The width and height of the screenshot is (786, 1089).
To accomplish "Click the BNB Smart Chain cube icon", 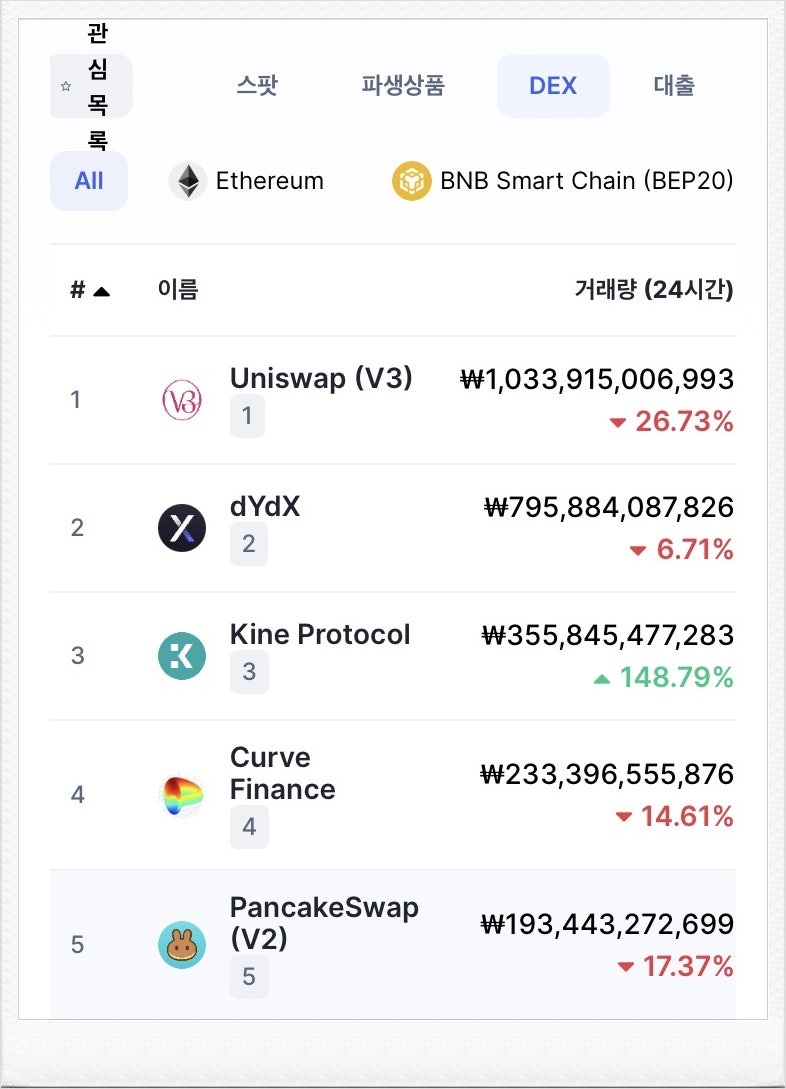I will (x=412, y=181).
